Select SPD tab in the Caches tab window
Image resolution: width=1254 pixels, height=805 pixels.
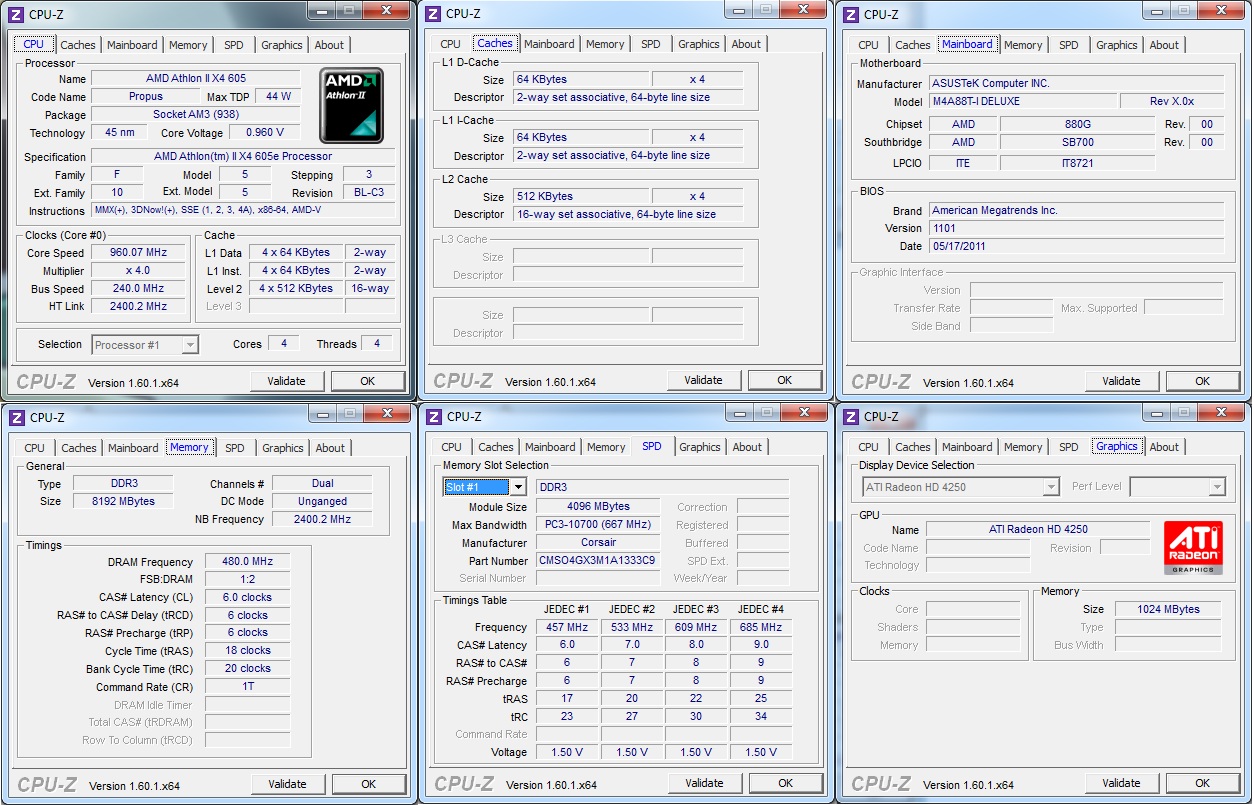pyautogui.click(x=651, y=44)
